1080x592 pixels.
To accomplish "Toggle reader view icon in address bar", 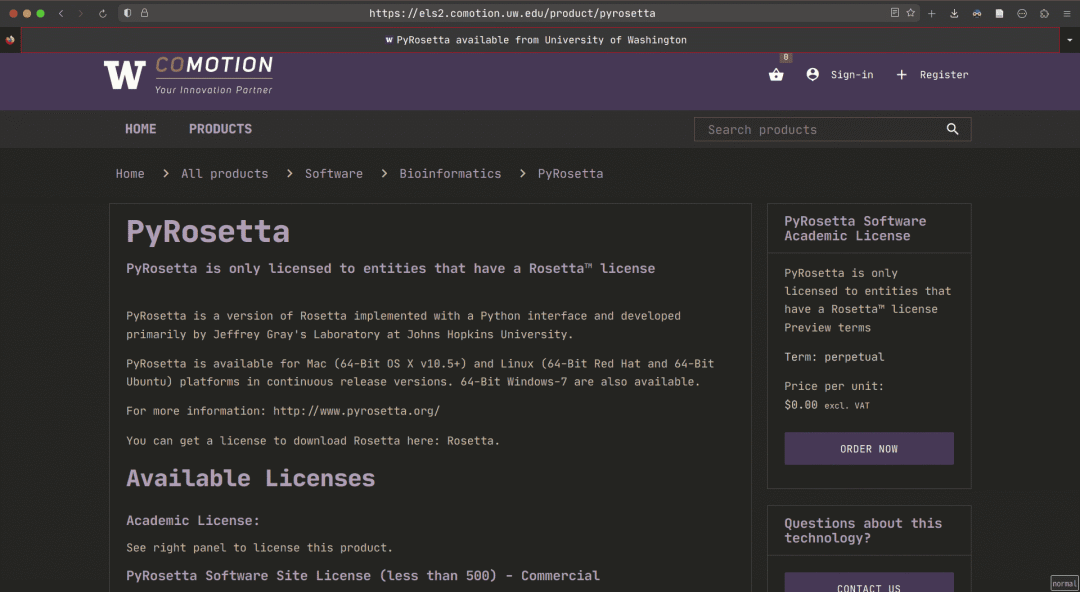I will click(894, 13).
